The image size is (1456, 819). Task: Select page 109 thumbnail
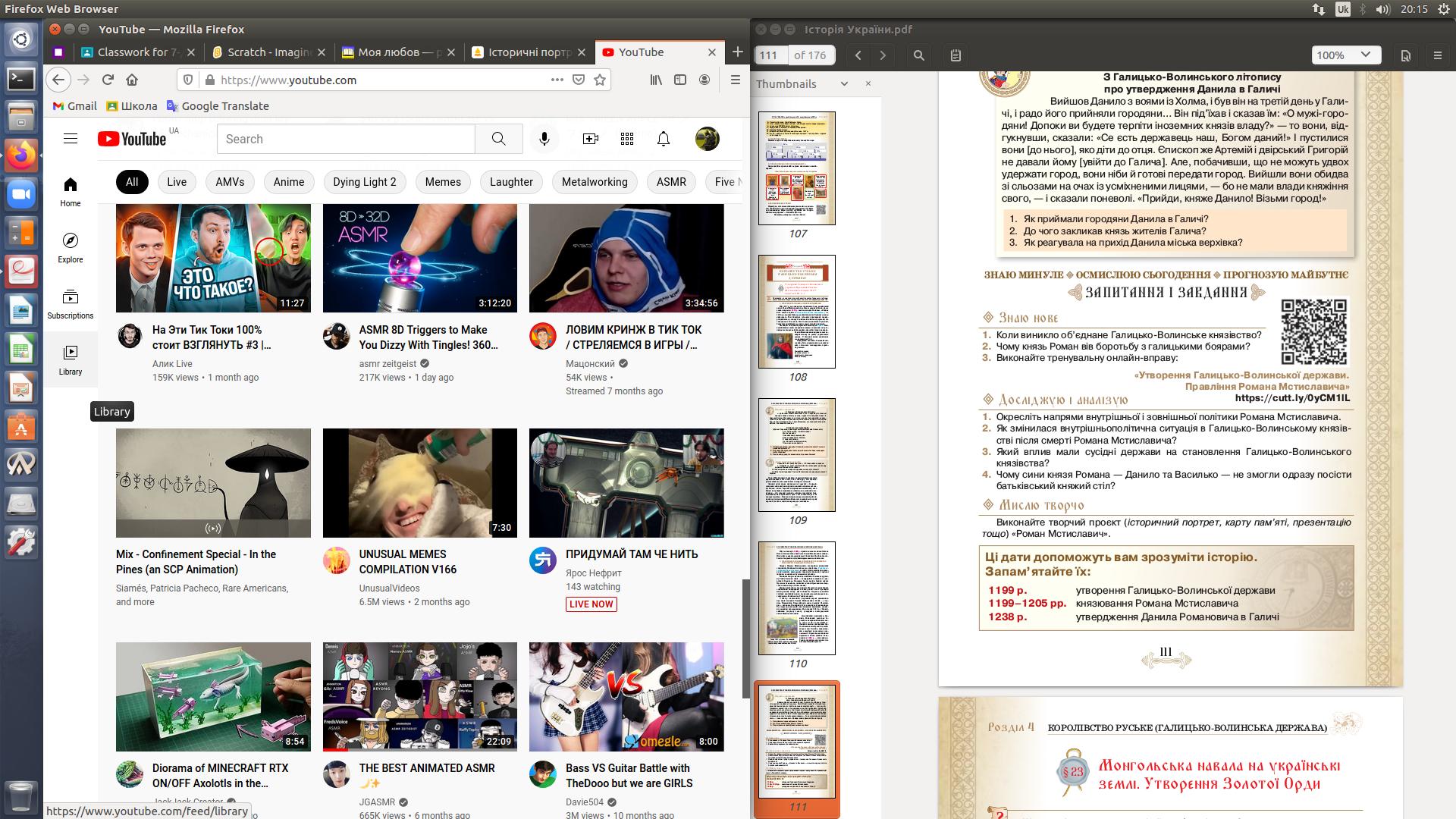(797, 455)
